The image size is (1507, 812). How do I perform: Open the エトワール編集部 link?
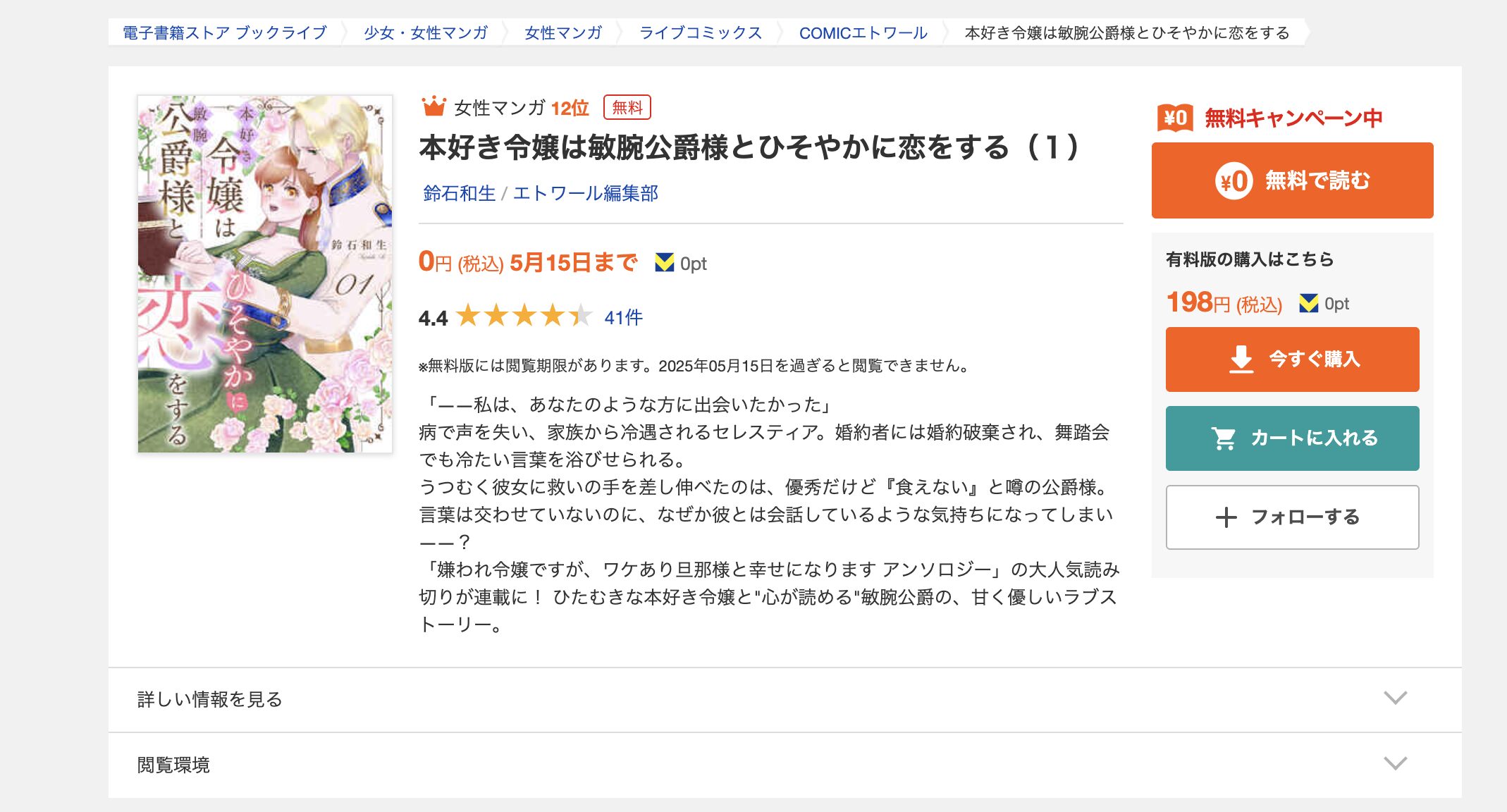(585, 193)
